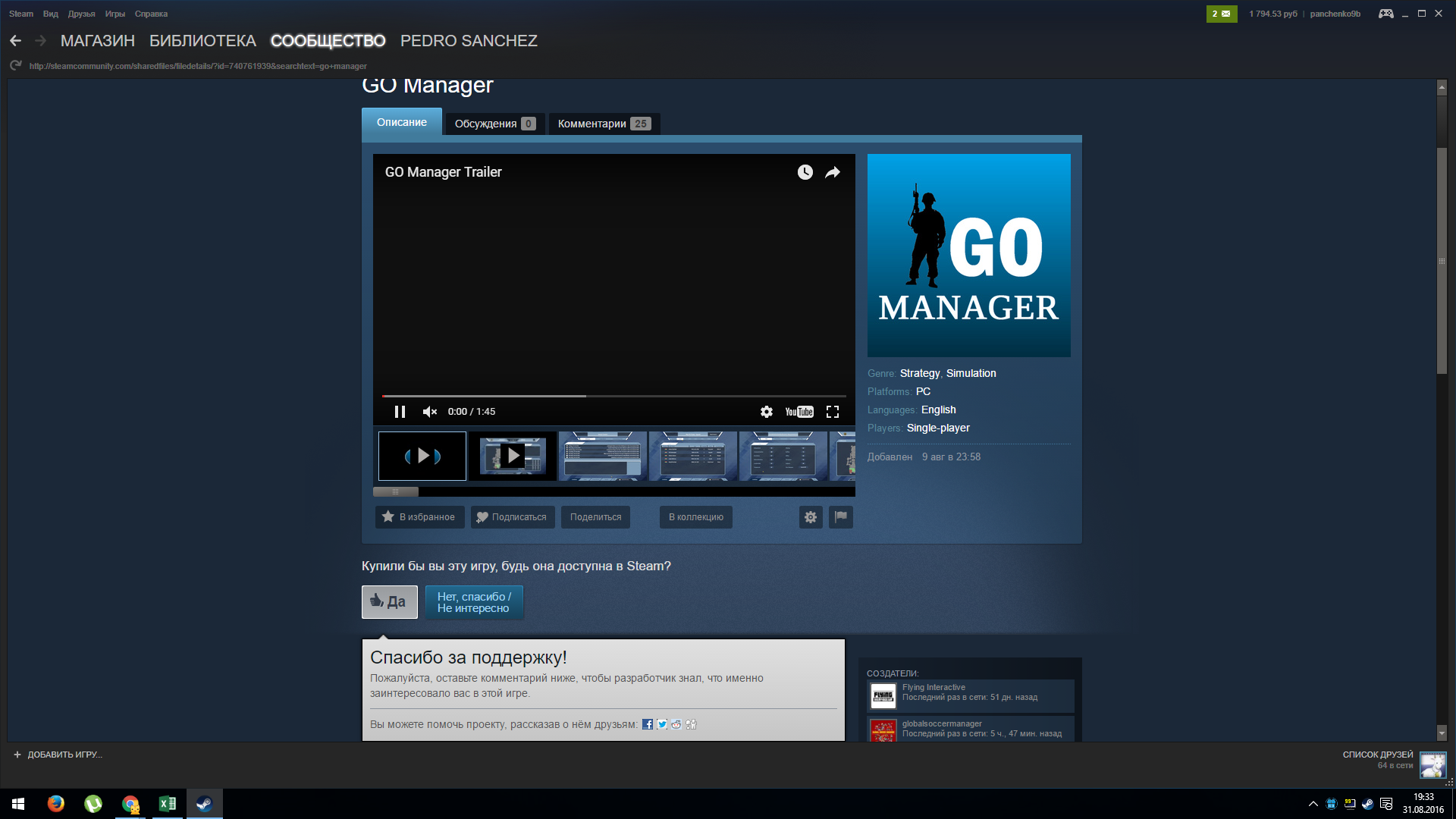Share the project on Facebook
1456x819 pixels.
pyautogui.click(x=648, y=724)
